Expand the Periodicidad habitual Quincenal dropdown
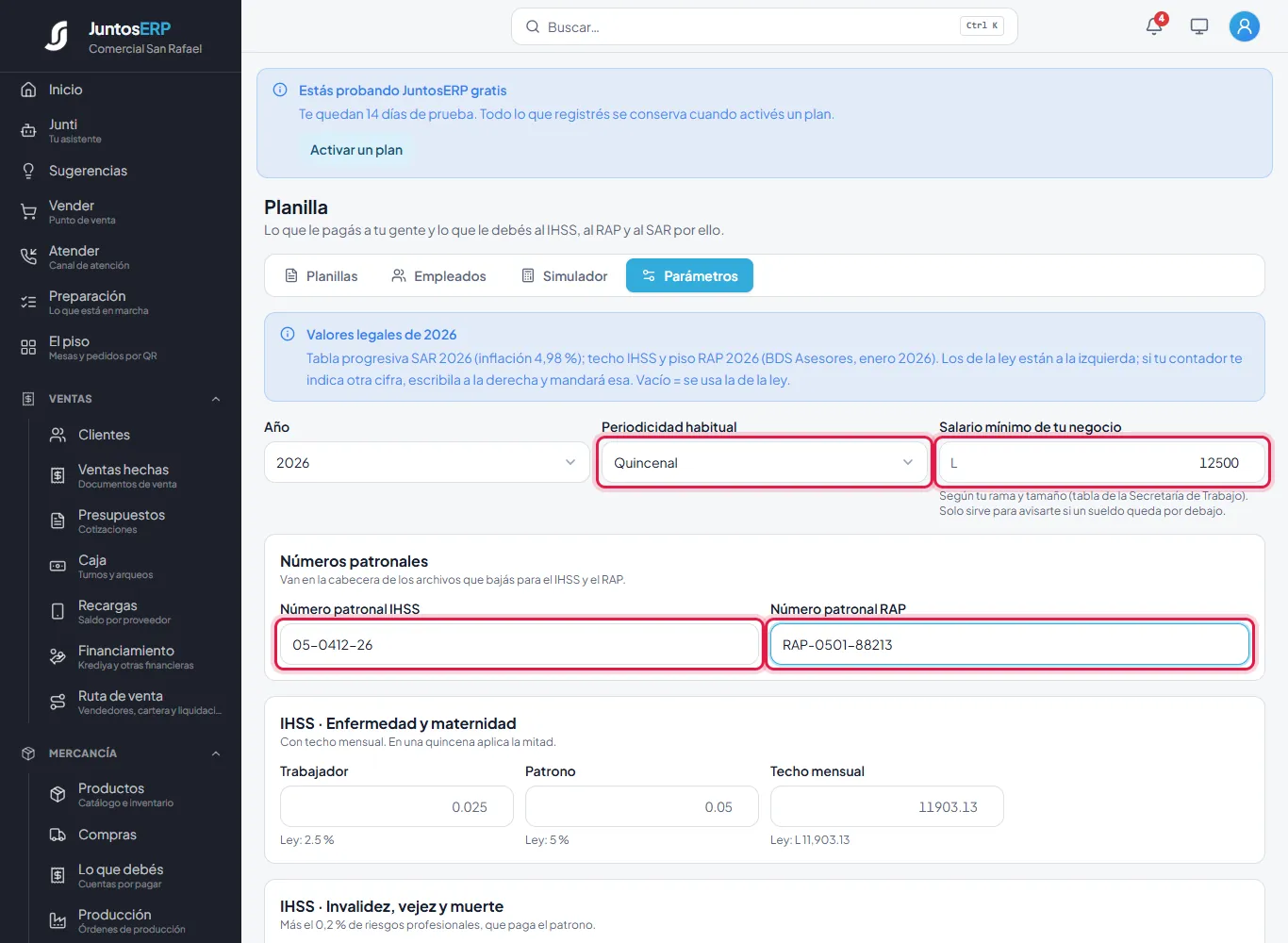 click(x=765, y=462)
